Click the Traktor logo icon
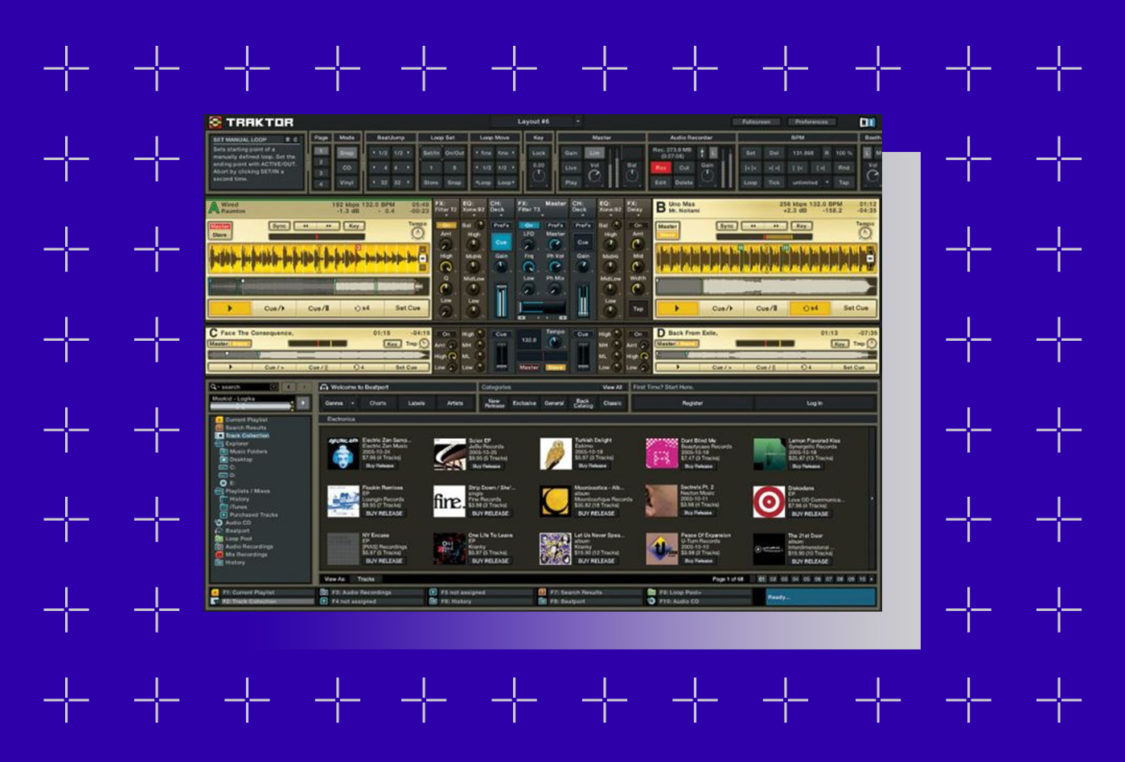 click(x=216, y=121)
